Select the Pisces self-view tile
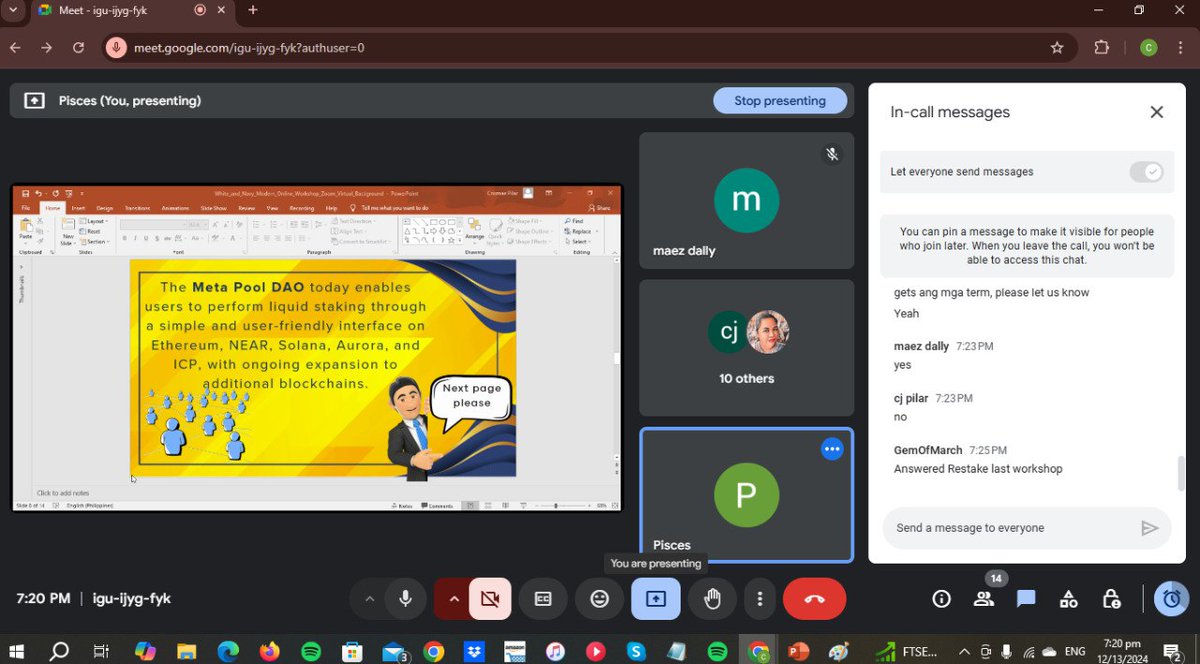 click(x=746, y=495)
